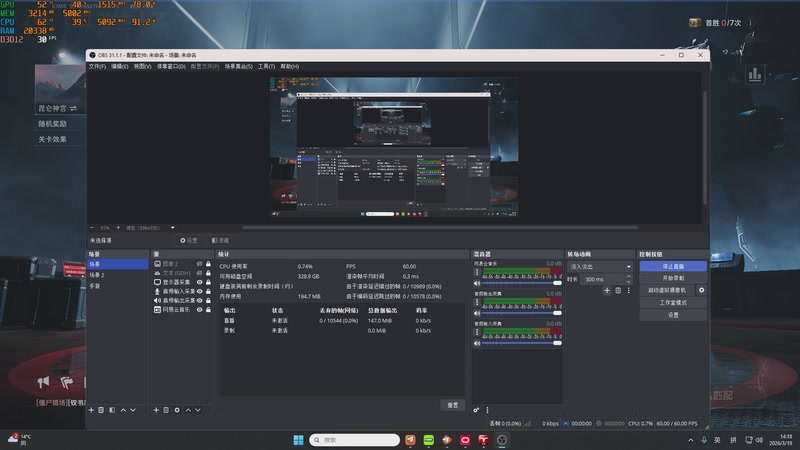Adjust 音频输出采集 volume slider in mixer
800x450 pixels.
(521, 313)
